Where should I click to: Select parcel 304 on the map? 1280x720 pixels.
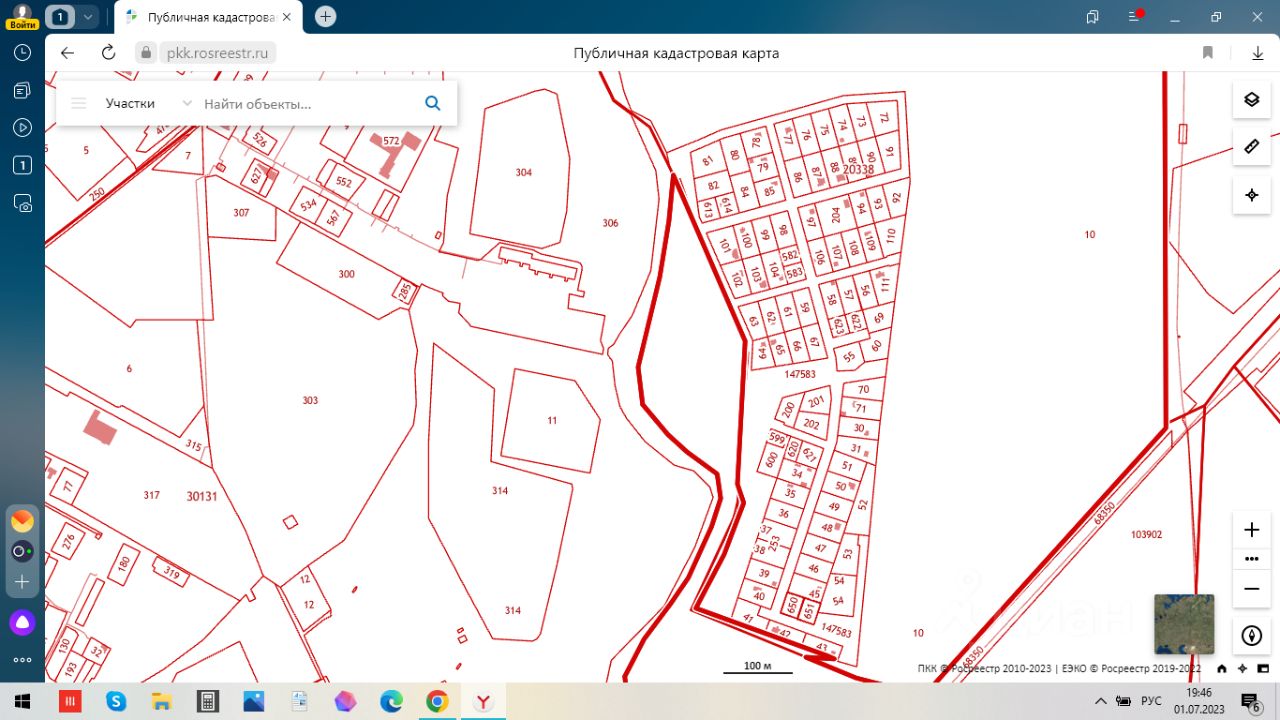(524, 173)
